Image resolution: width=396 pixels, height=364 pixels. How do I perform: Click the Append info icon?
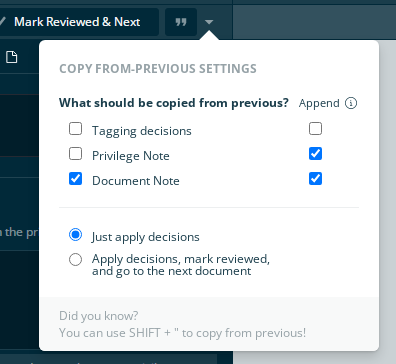(x=351, y=103)
